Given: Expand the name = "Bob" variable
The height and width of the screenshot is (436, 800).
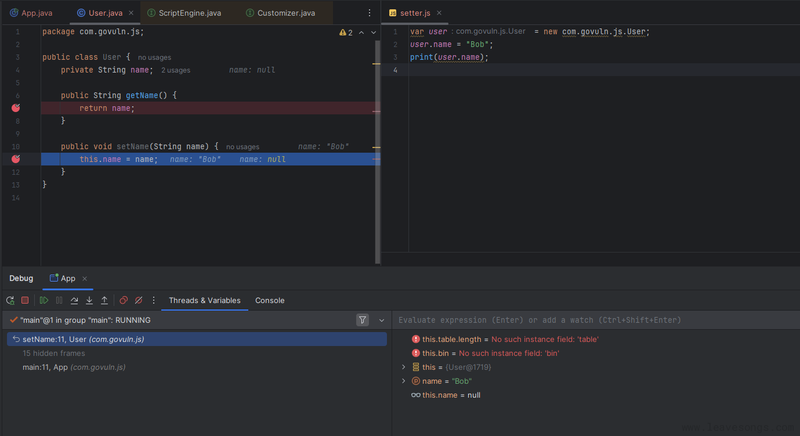Looking at the screenshot, I should tap(403, 381).
